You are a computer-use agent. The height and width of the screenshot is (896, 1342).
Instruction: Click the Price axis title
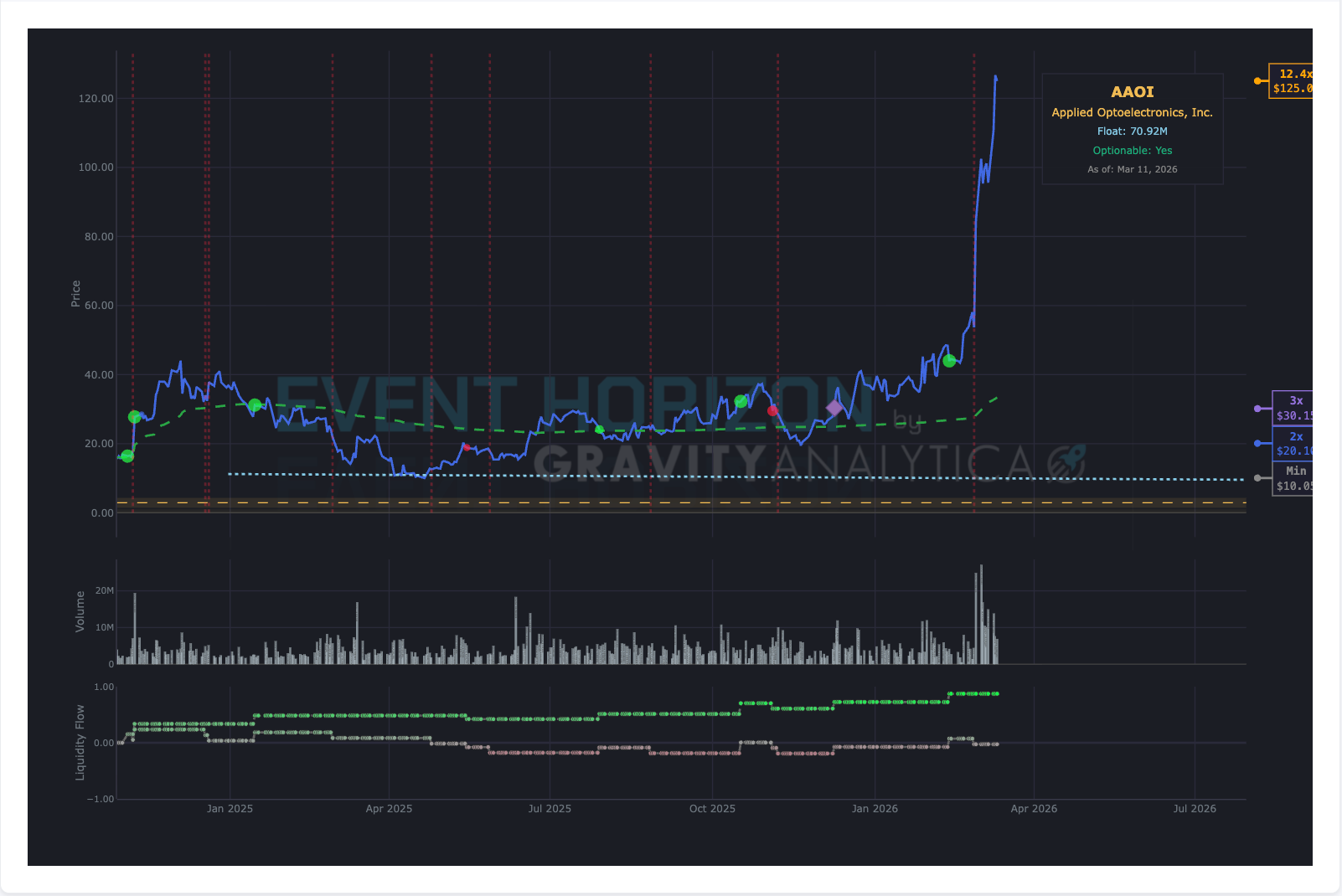pos(75,294)
